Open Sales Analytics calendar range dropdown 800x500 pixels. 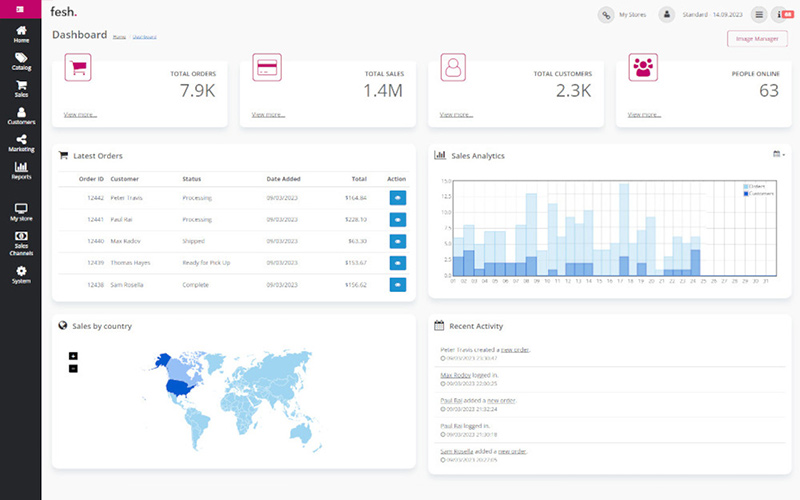coord(779,155)
